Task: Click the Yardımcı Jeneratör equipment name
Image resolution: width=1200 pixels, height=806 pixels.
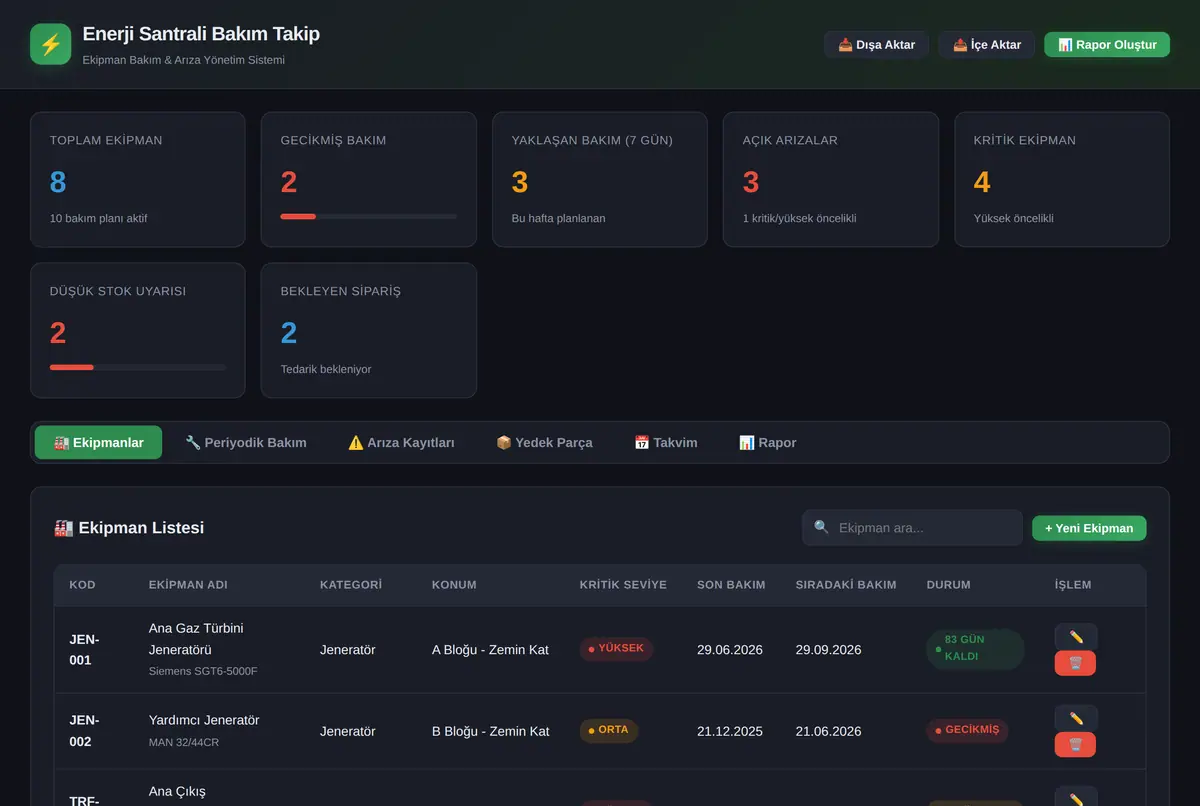Action: tap(204, 720)
